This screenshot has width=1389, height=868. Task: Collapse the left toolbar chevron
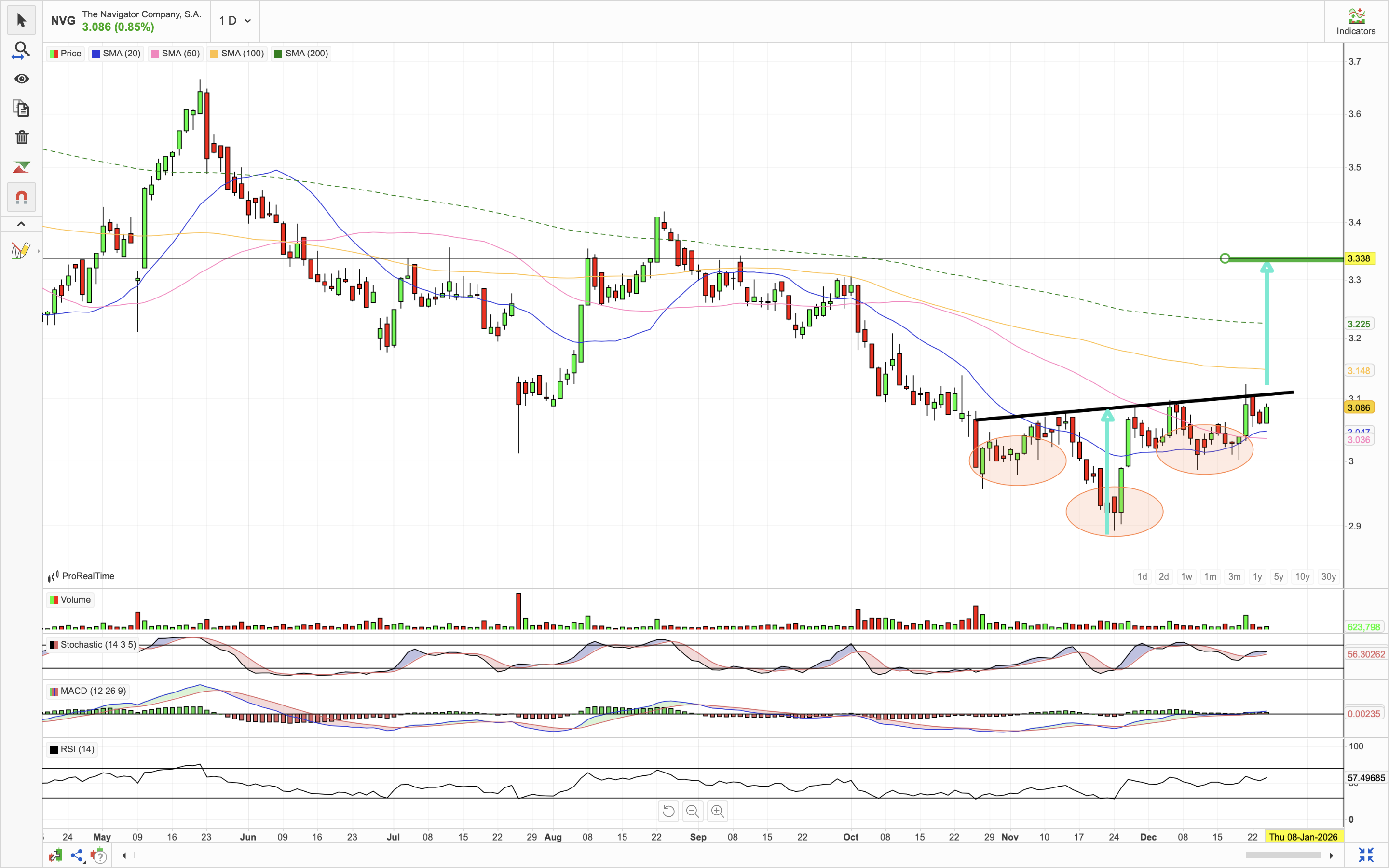[21, 224]
